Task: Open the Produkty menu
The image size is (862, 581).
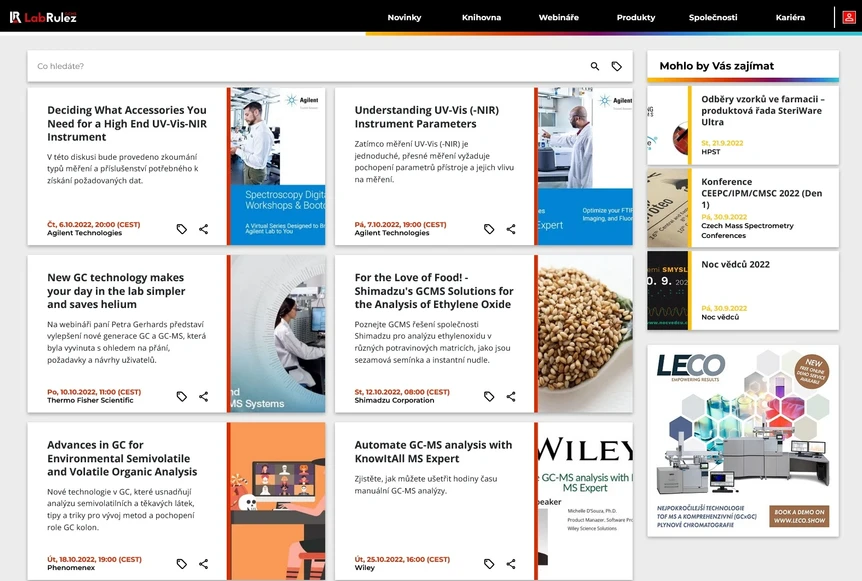Action: coord(636,18)
